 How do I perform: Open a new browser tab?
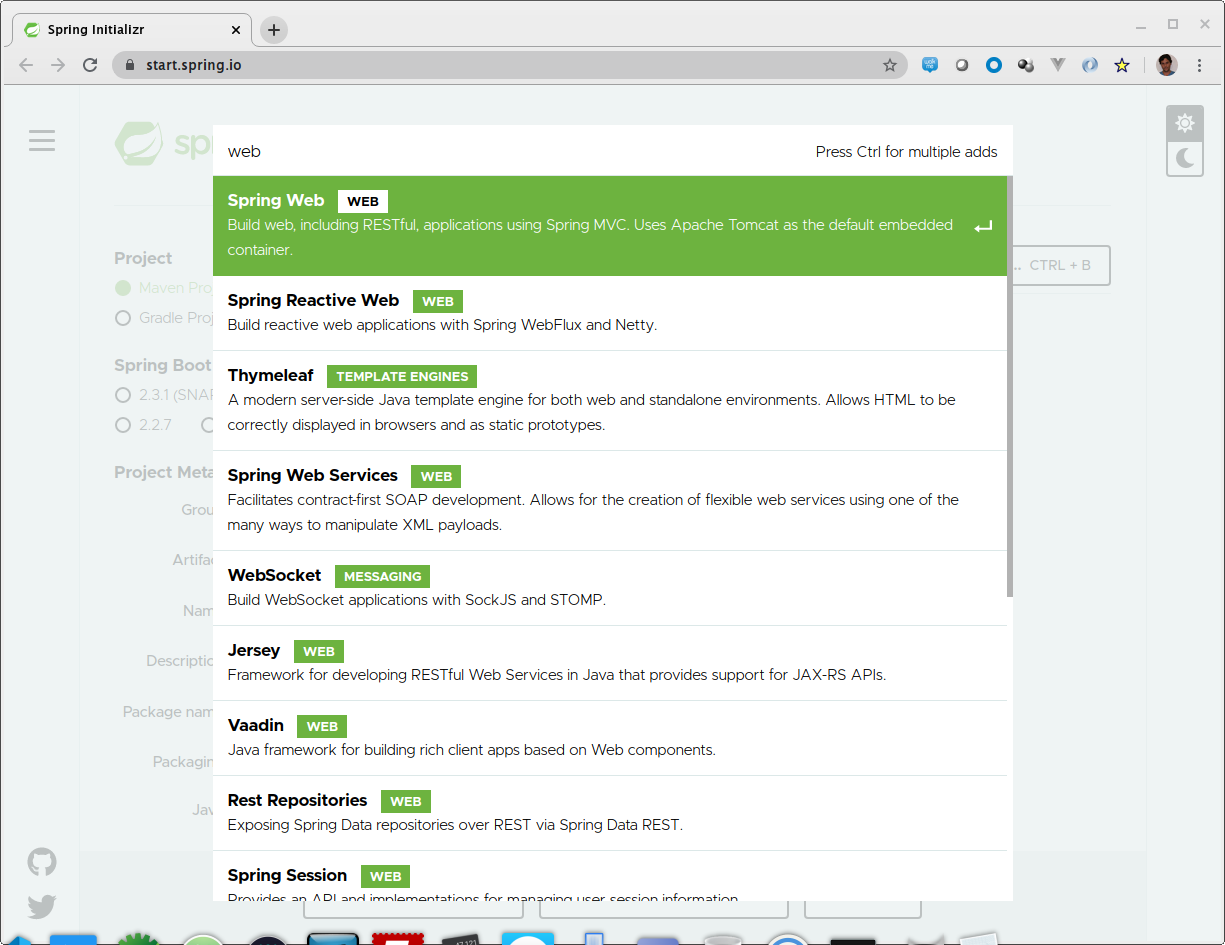[274, 30]
